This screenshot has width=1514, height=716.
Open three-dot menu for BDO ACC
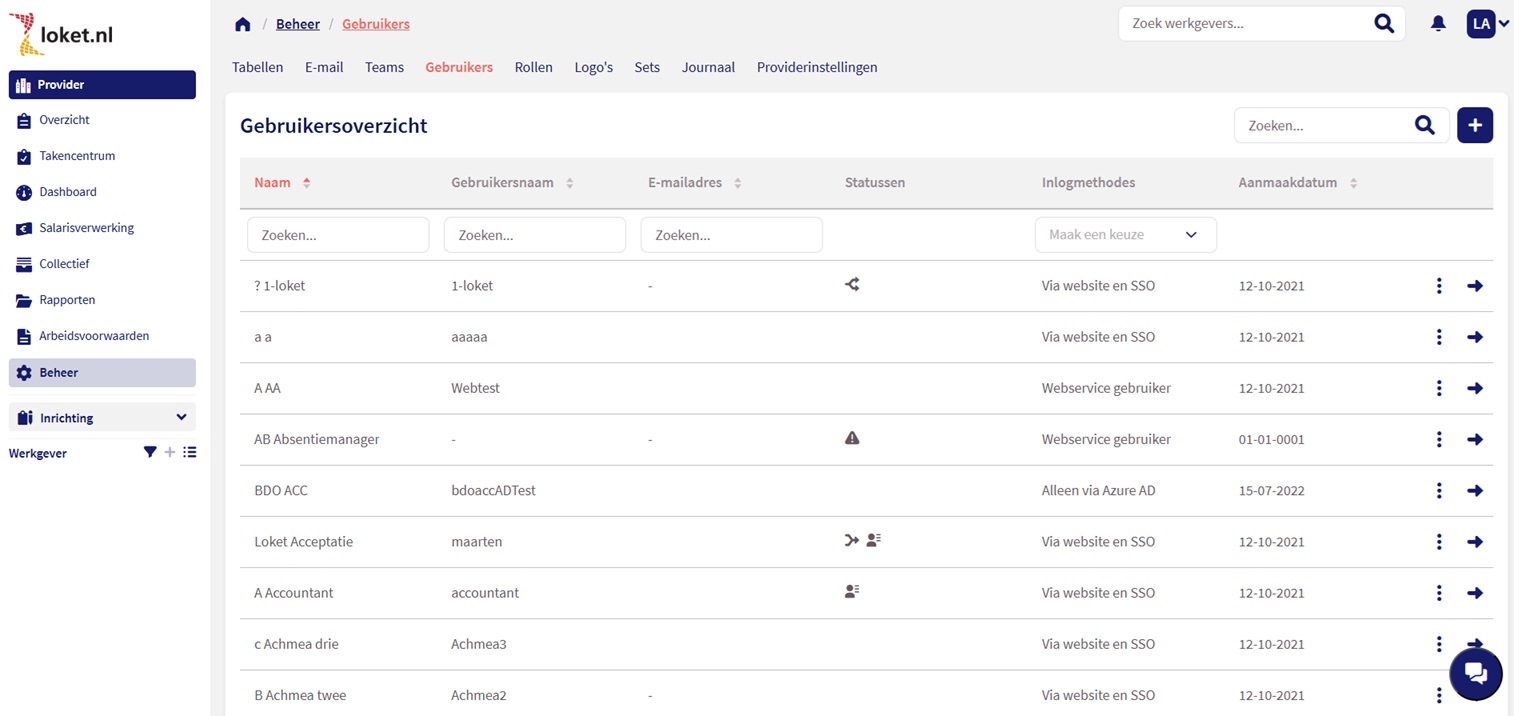pos(1438,491)
